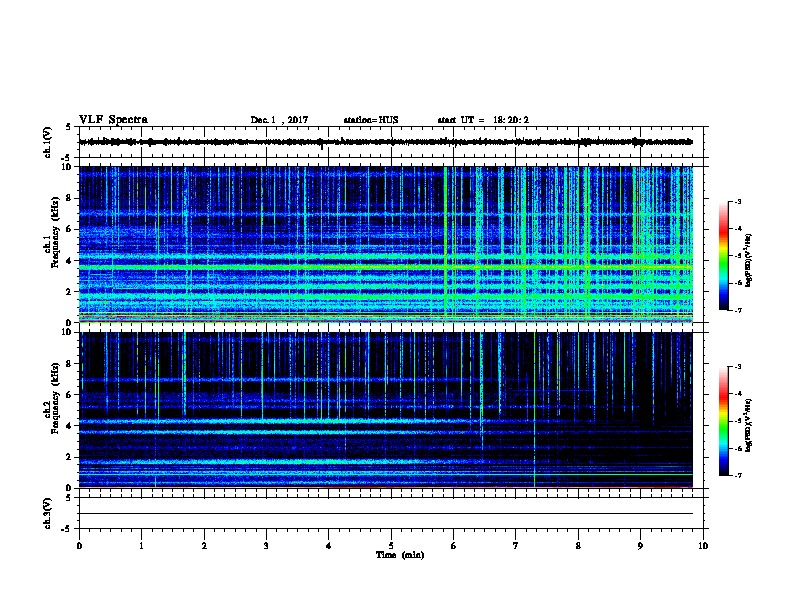792x612 pixels.
Task: Click the "Dec. 1, 2017" date label
Action: [x=279, y=120]
